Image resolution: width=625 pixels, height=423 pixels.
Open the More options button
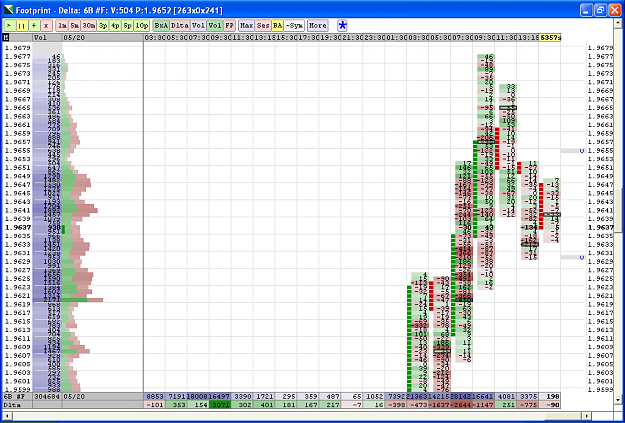(x=317, y=26)
